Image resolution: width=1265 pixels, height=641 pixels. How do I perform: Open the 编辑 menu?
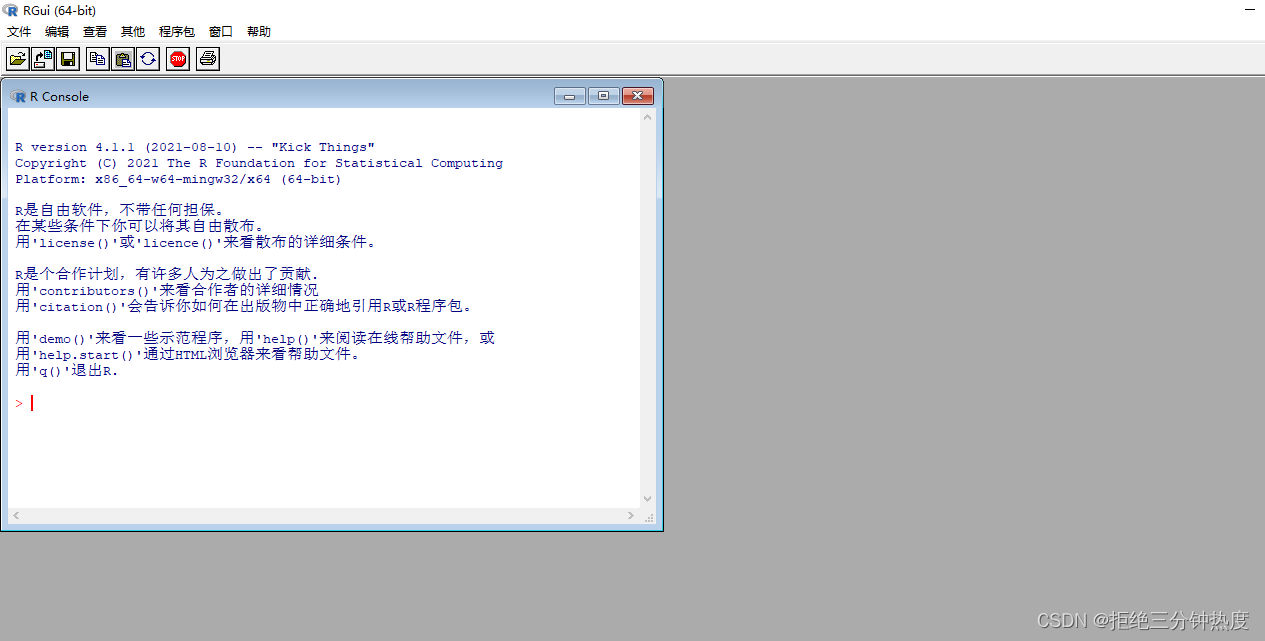click(x=57, y=32)
